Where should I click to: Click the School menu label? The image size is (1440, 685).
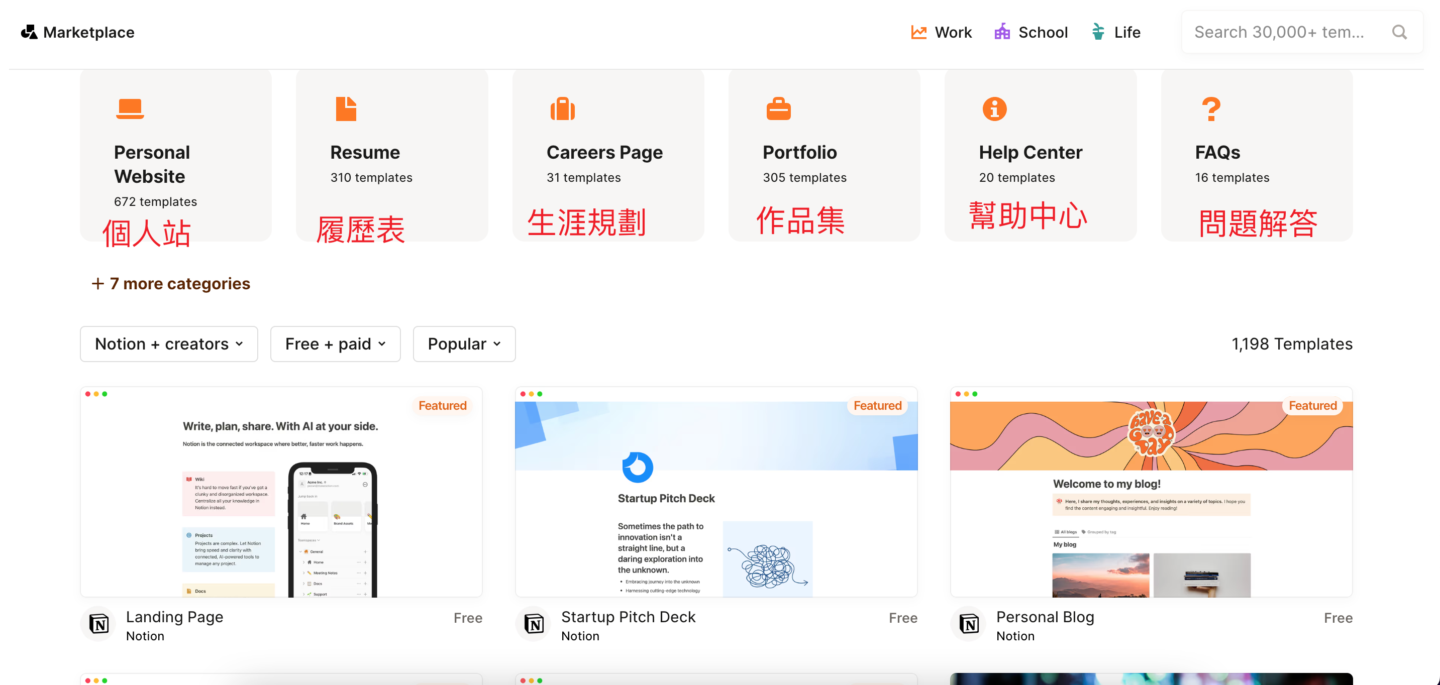pos(1043,32)
